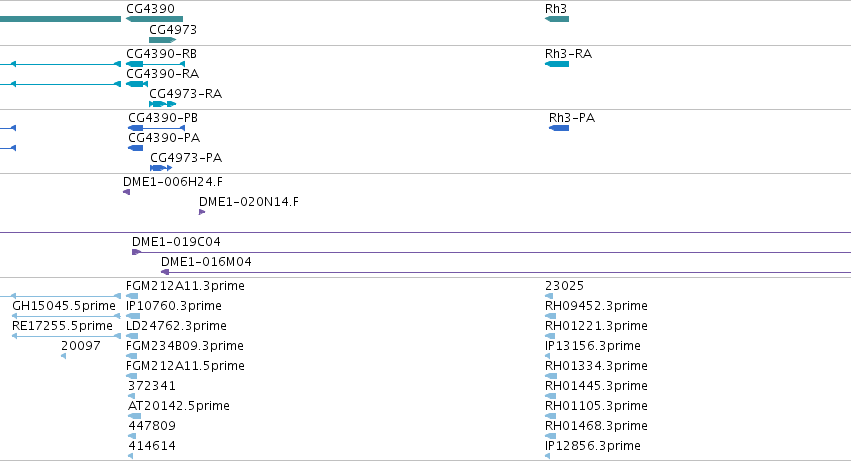Select the CG4973 gene glyph
The height and width of the screenshot is (461, 851).
pos(163,40)
